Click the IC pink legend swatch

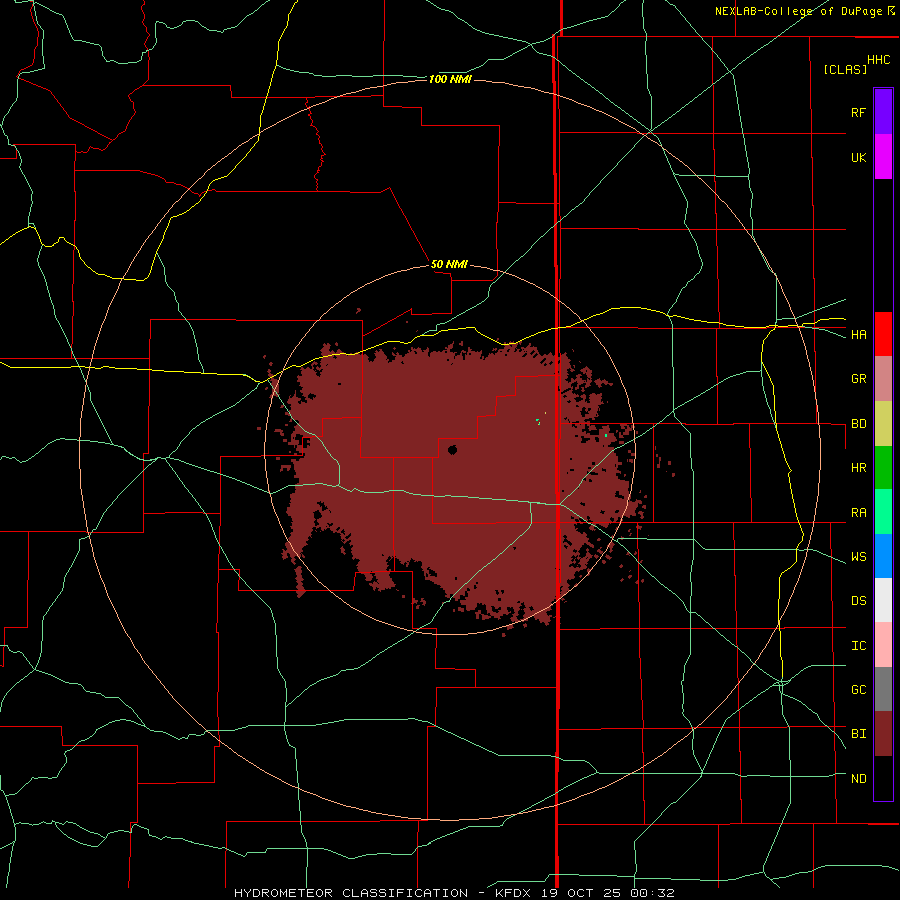[x=883, y=645]
